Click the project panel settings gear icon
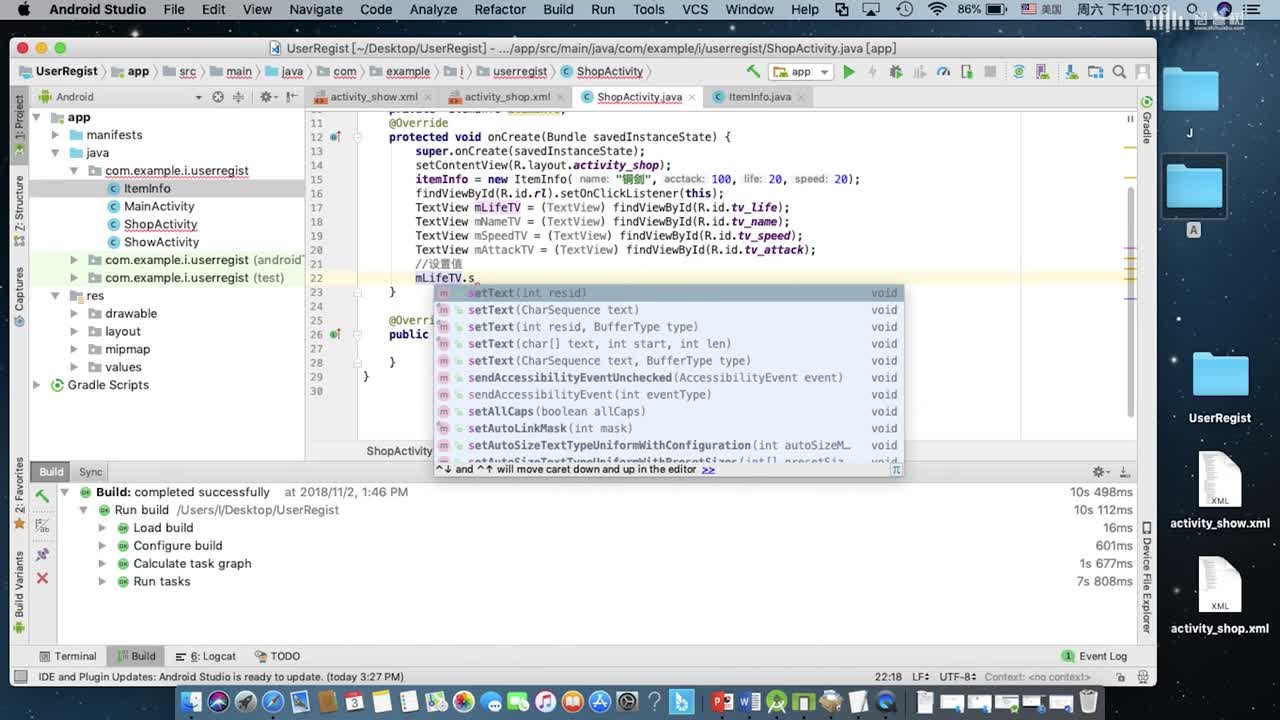The width and height of the screenshot is (1280, 720). click(266, 97)
